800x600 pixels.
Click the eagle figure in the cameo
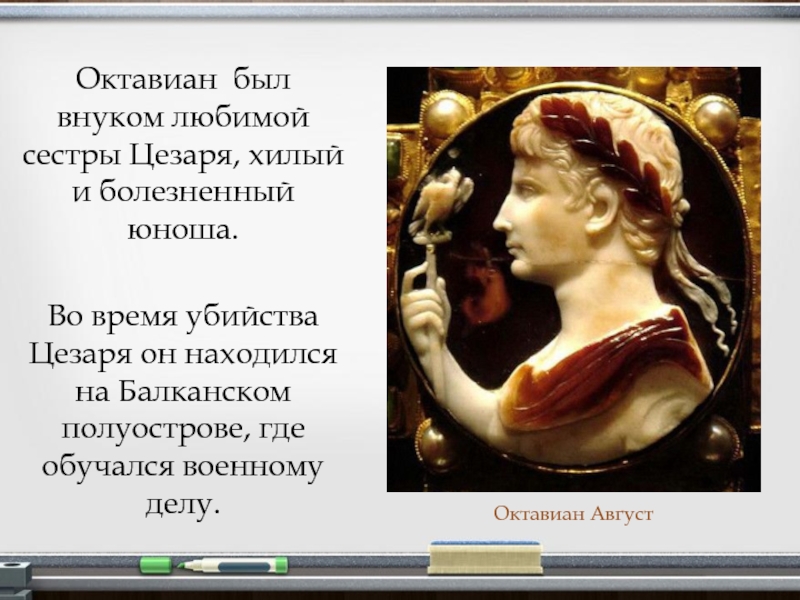[442, 204]
